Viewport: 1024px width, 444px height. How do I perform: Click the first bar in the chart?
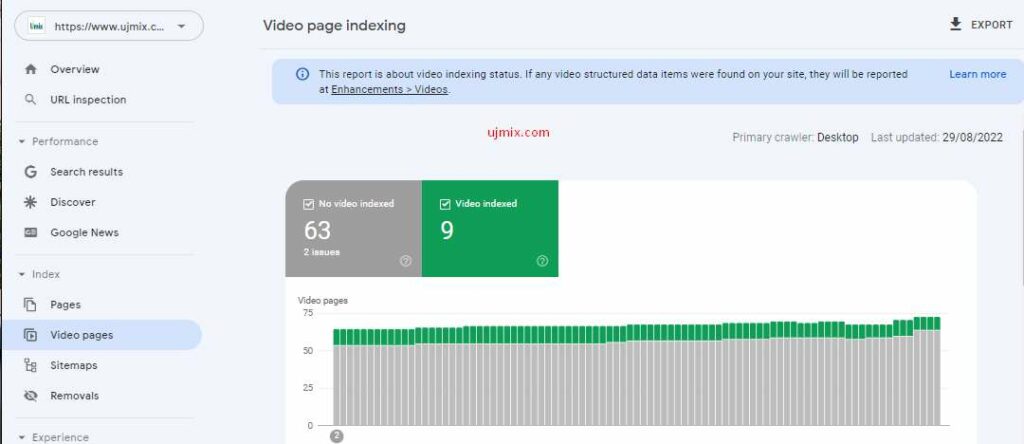[x=337, y=377]
